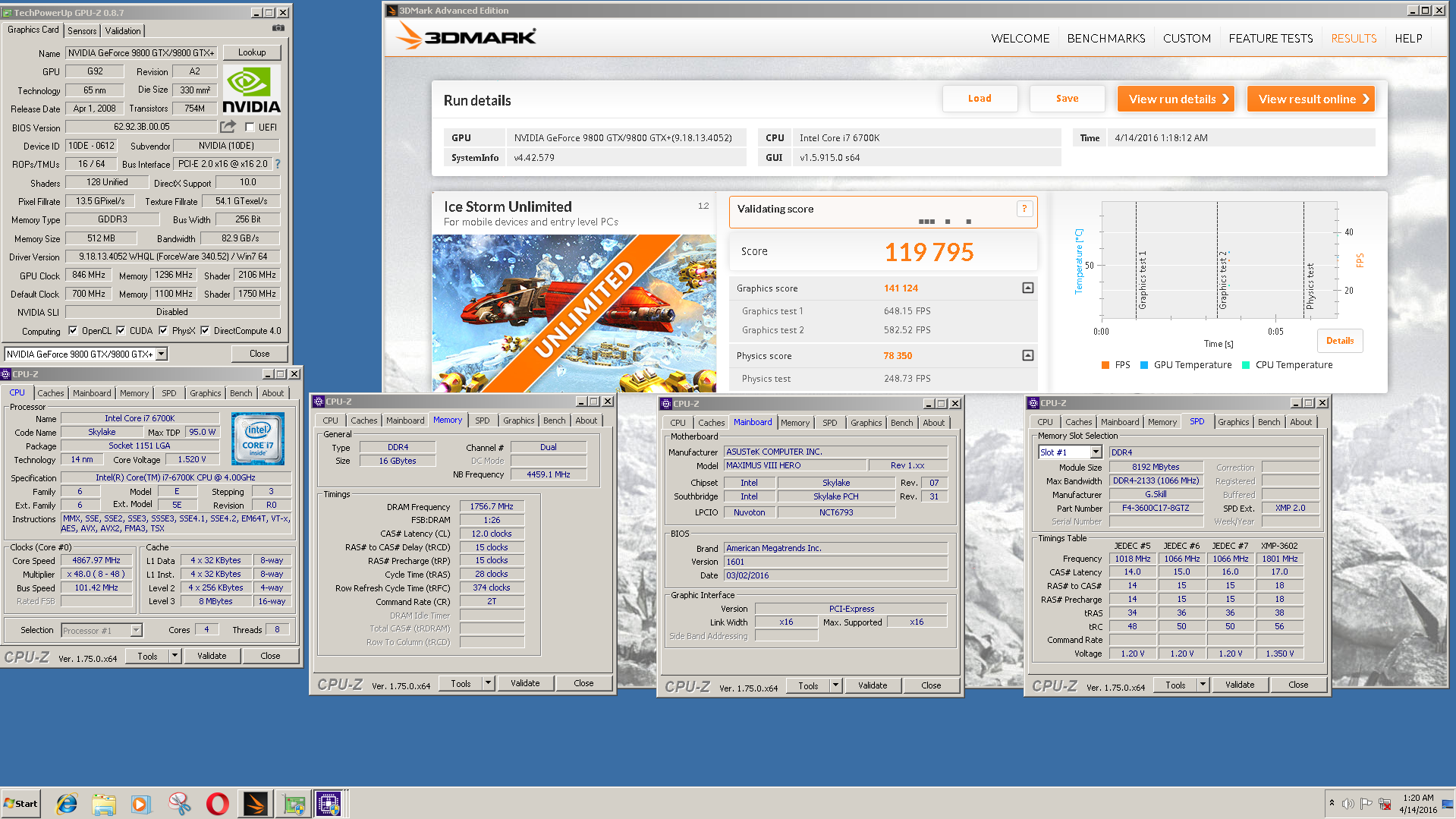Click View result online button

click(1311, 99)
